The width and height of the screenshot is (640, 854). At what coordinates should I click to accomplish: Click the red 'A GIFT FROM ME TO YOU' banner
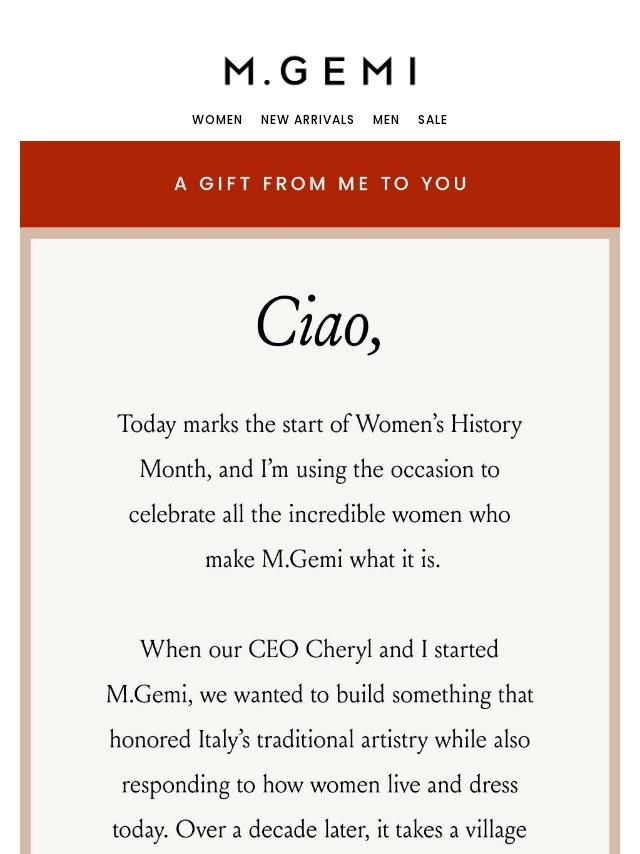click(320, 184)
